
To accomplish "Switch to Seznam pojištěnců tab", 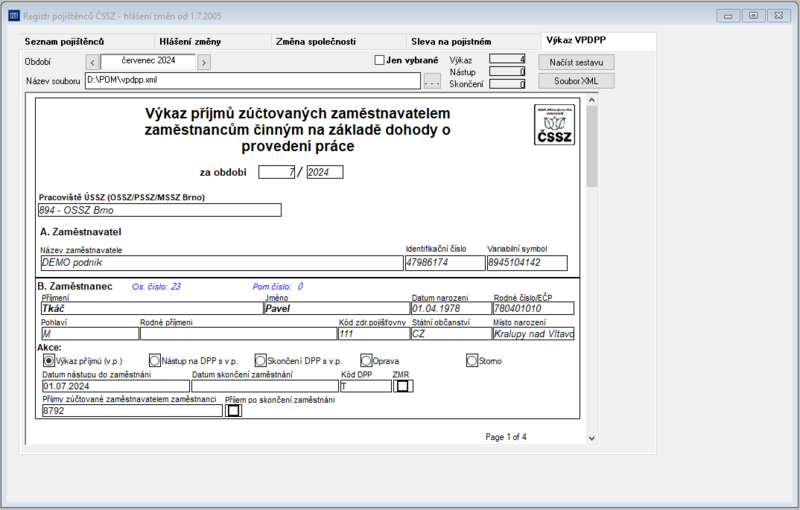I will click(x=64, y=42).
